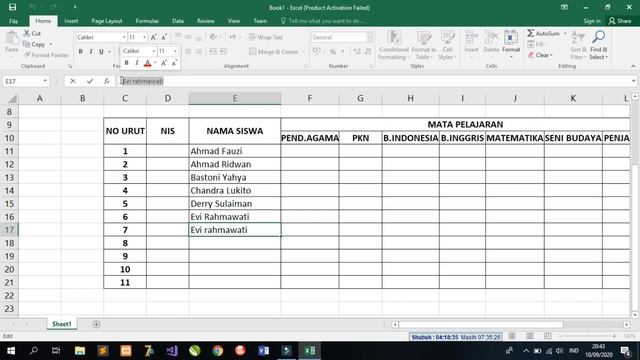Image resolution: width=640 pixels, height=360 pixels.
Task: Click the taskbar search magnifier
Action: 34,351
